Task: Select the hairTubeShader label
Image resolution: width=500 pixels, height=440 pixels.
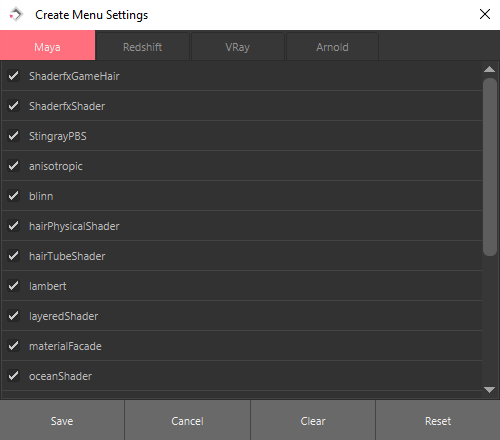Action: tap(67, 256)
